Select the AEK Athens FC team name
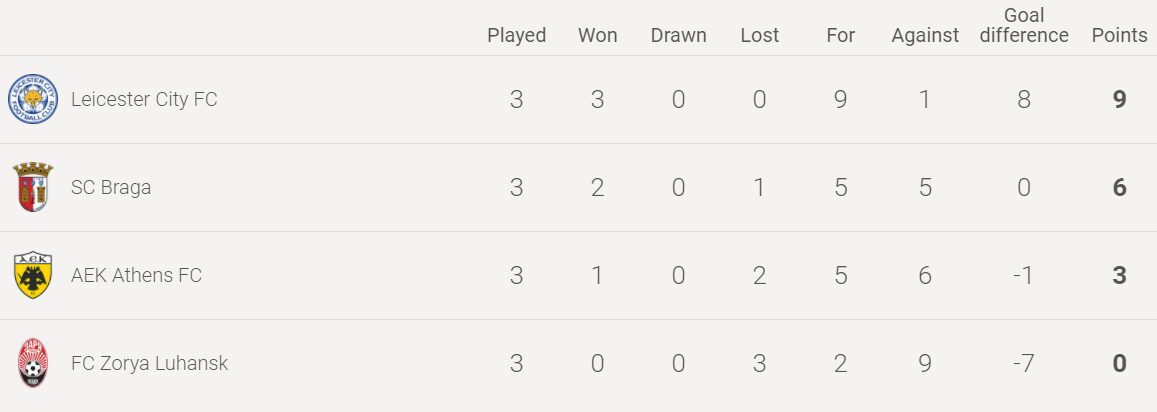Screen dimensions: 1157x412 (x=136, y=275)
